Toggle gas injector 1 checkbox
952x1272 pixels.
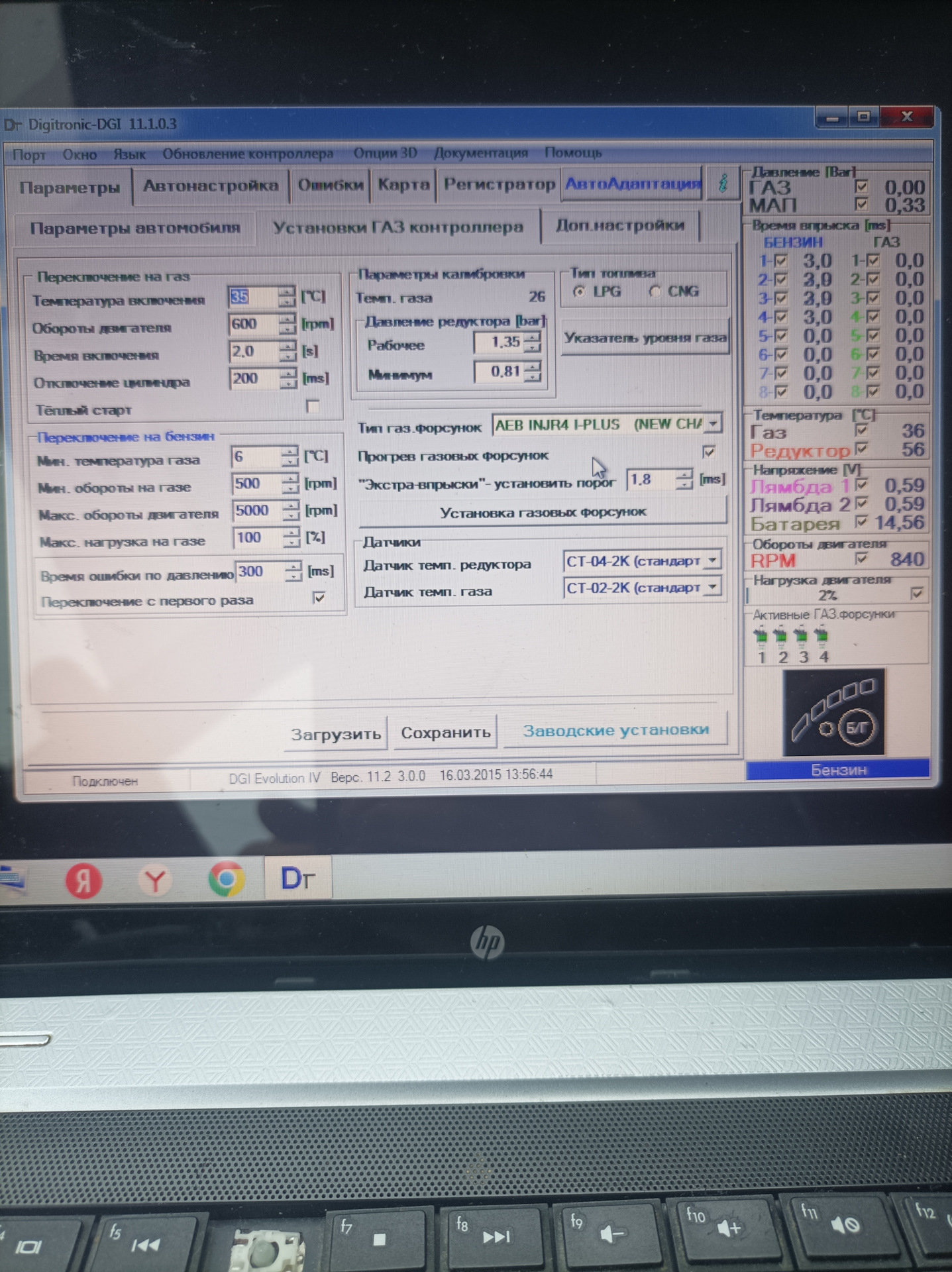873,261
